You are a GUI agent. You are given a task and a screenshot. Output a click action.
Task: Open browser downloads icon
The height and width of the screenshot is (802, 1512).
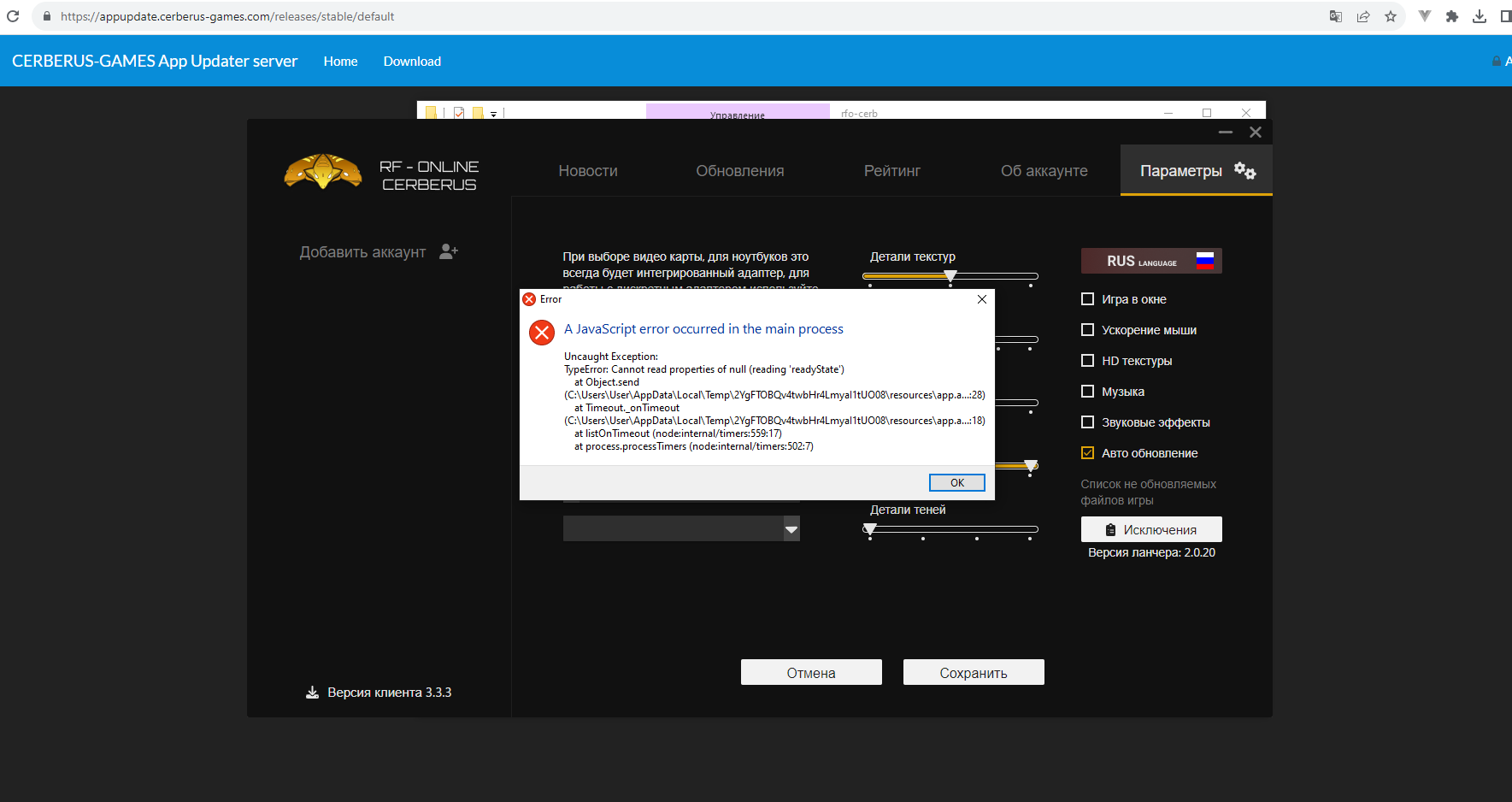1480,16
